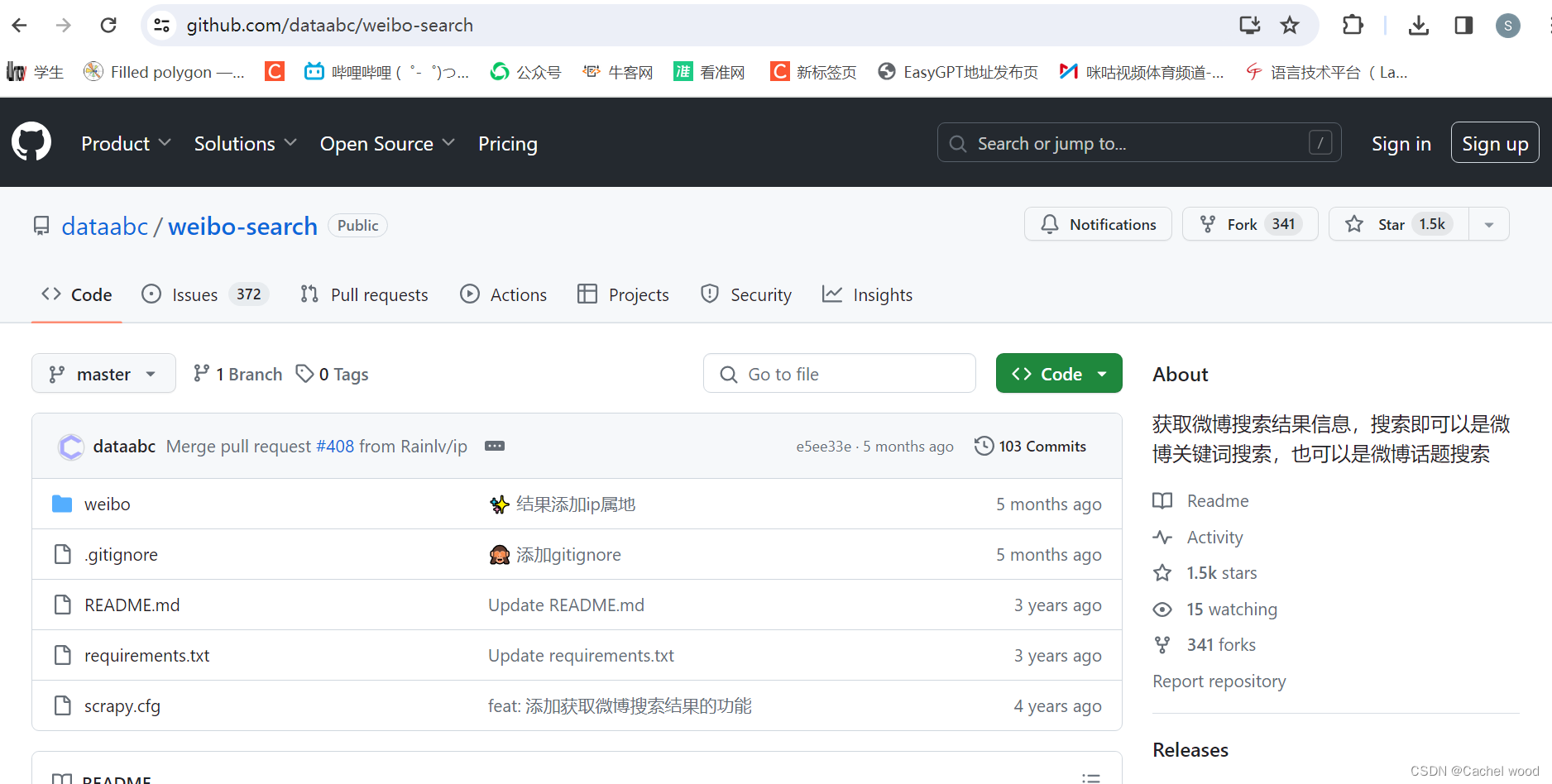Fork the repository
Image resolution: width=1552 pixels, height=784 pixels.
1250,224
